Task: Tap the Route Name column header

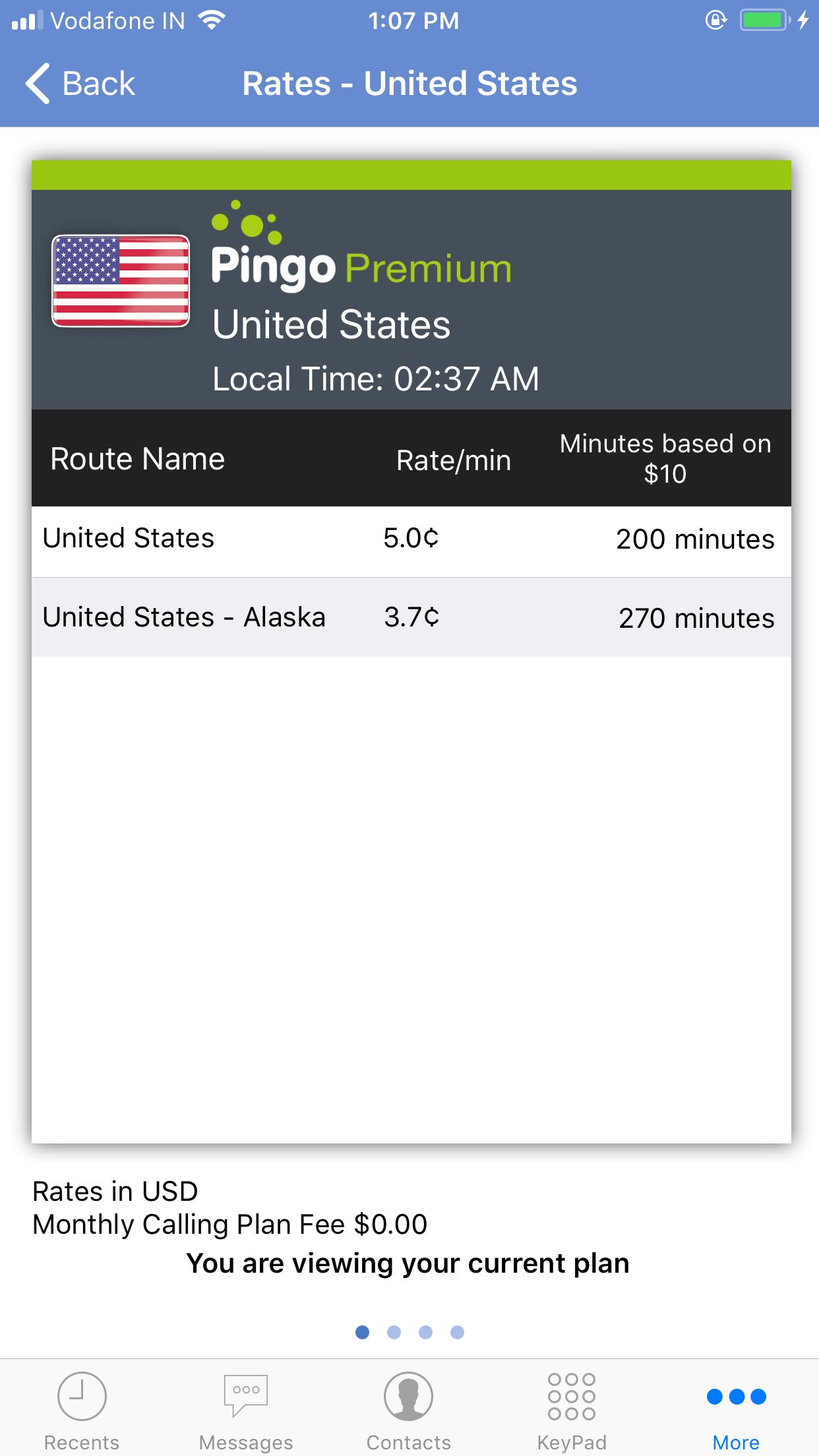Action: tap(138, 459)
